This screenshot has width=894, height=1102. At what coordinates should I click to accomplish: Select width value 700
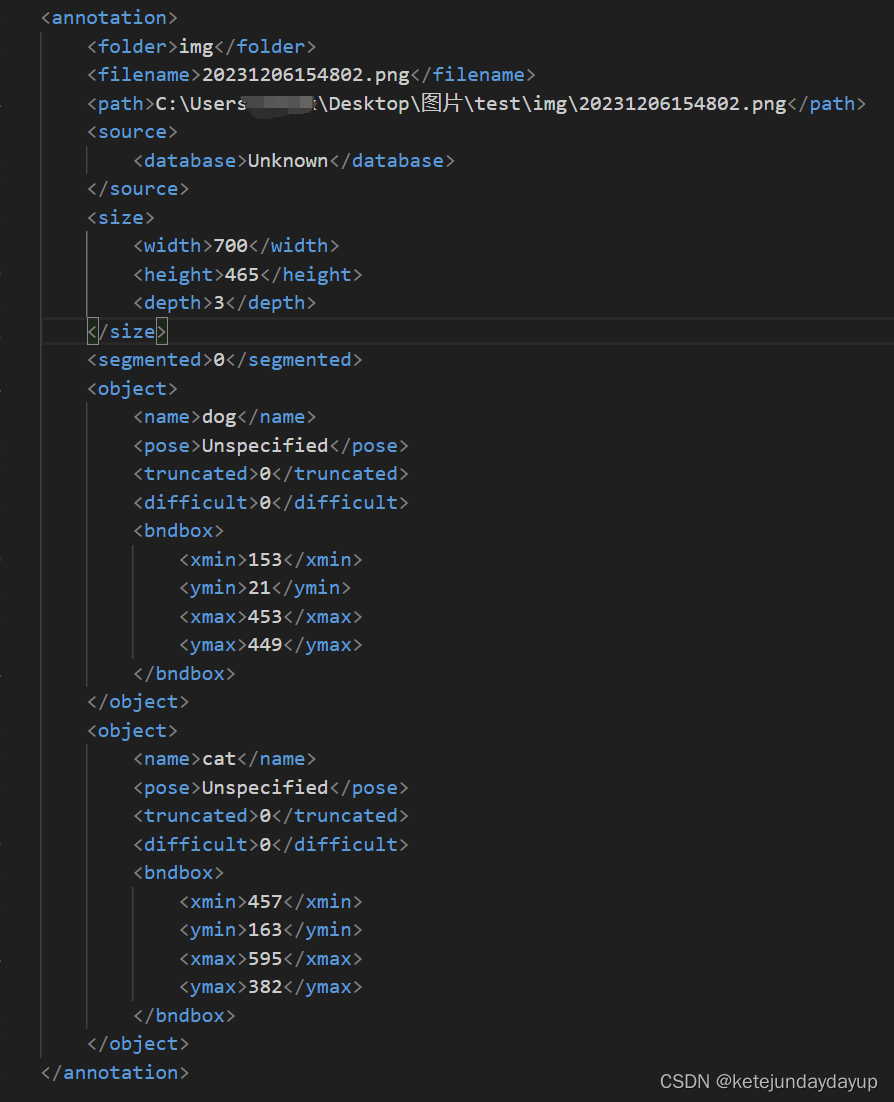(x=231, y=245)
